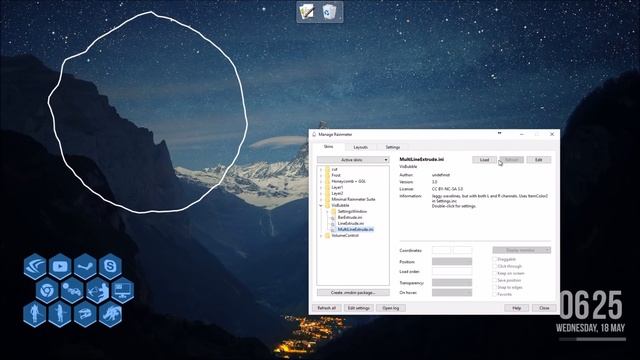Click the Wednesday, 18 May date text
Image resolution: width=640 pixels, height=360 pixels.
click(591, 328)
